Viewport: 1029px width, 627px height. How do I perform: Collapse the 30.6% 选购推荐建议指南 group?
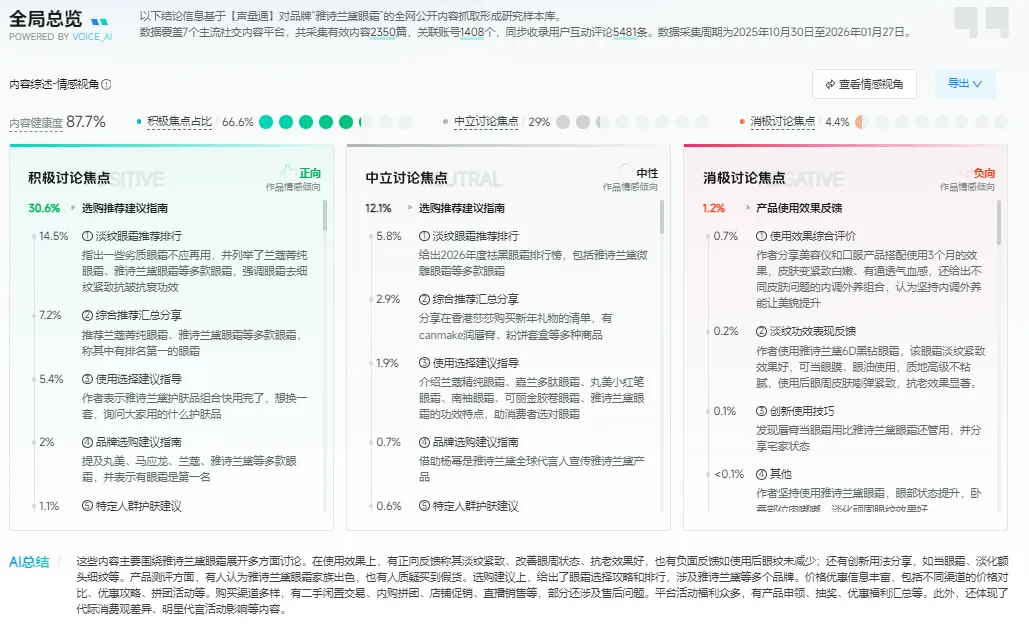point(74,207)
